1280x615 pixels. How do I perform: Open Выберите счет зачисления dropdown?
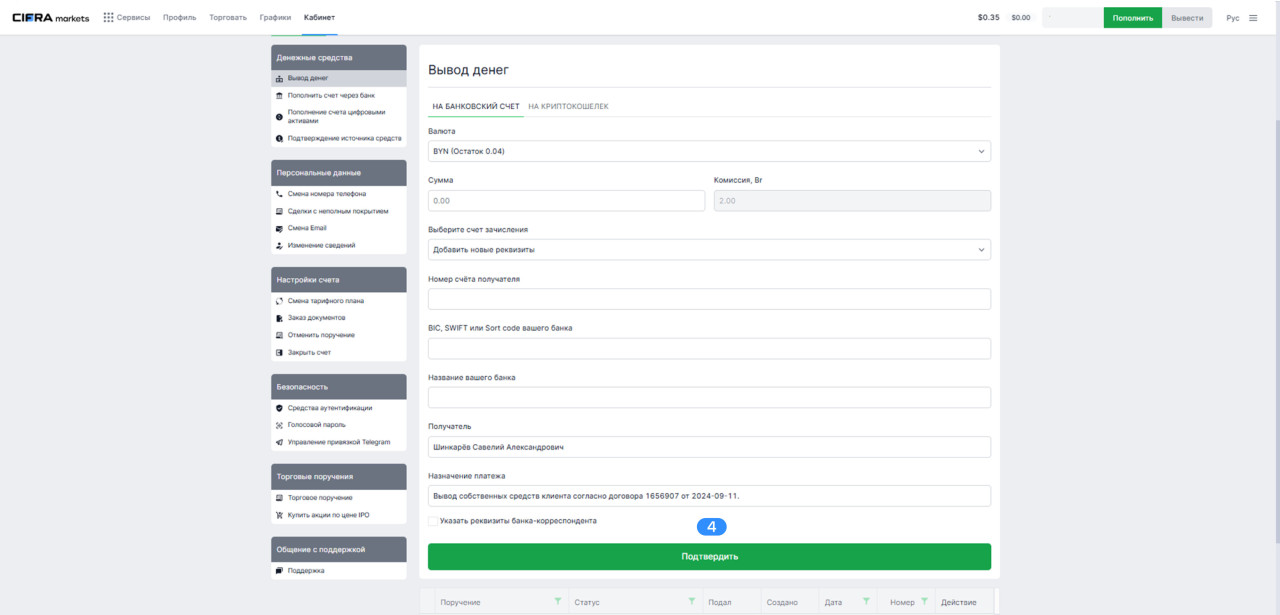point(709,249)
